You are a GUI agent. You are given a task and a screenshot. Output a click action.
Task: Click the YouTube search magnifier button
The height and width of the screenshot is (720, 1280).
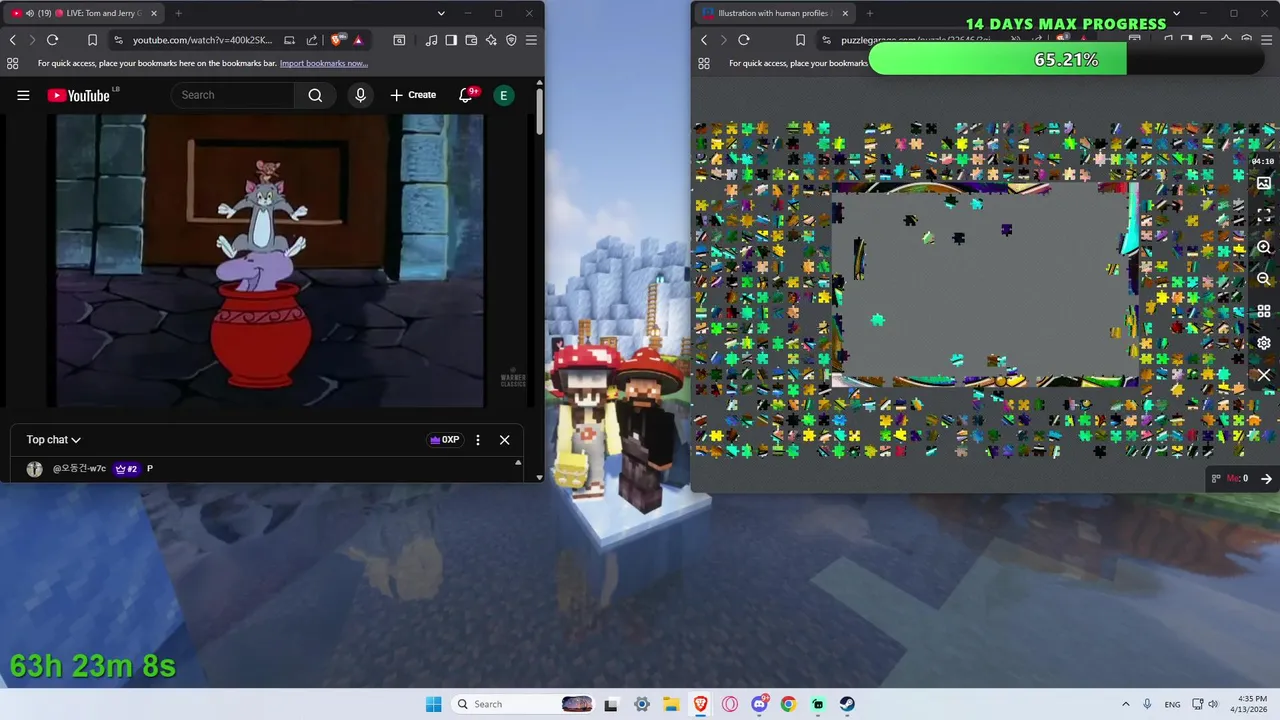point(315,95)
